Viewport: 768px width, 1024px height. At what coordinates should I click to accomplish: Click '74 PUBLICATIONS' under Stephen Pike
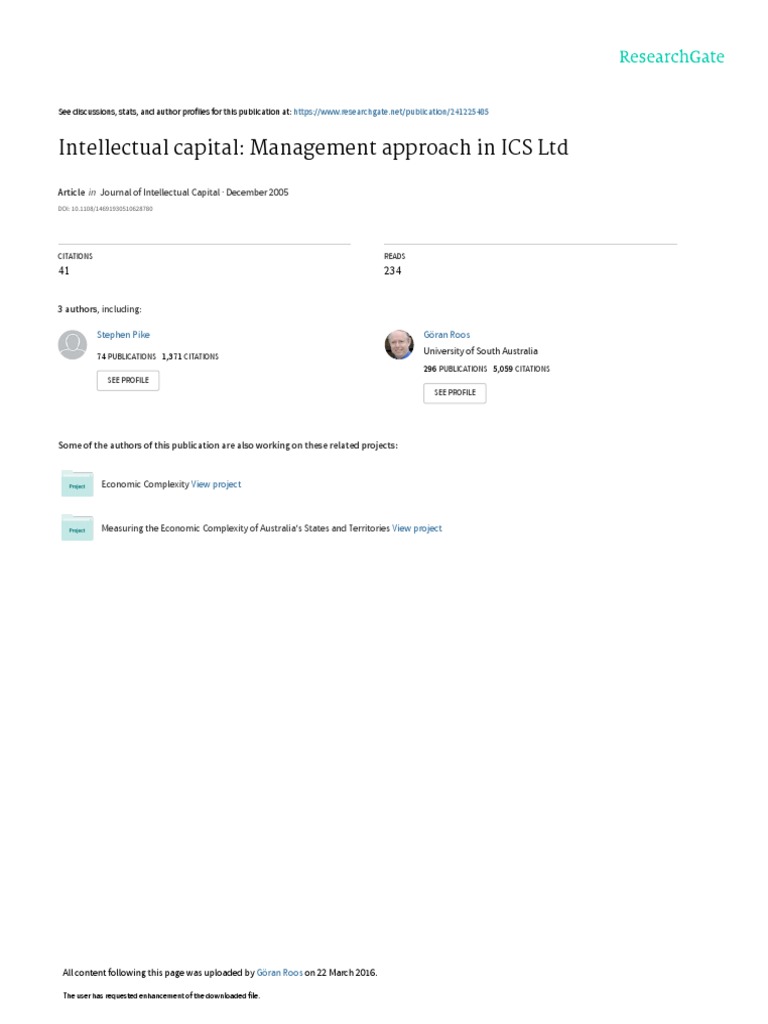(127, 357)
